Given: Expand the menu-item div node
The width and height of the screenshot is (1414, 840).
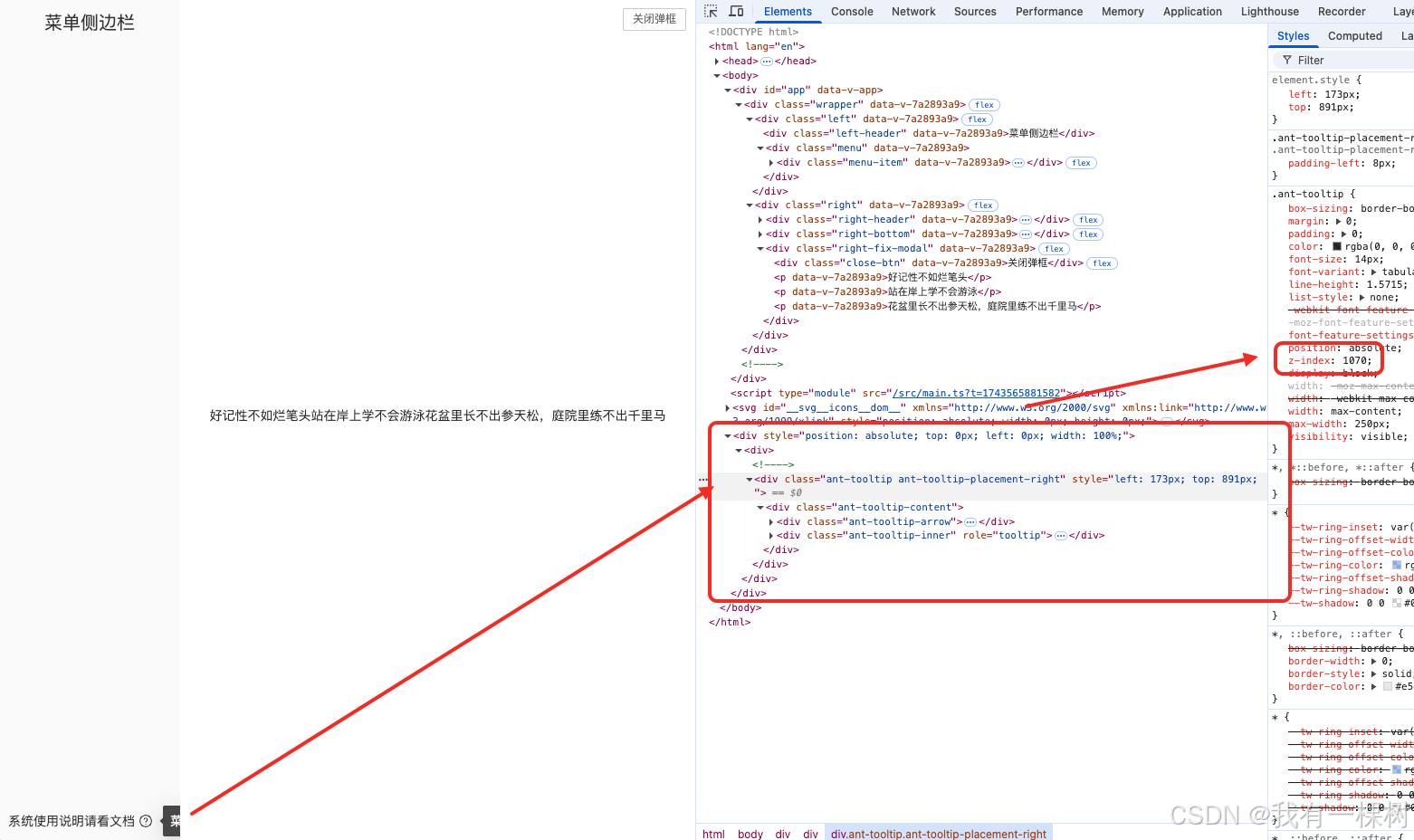Looking at the screenshot, I should coord(771,163).
